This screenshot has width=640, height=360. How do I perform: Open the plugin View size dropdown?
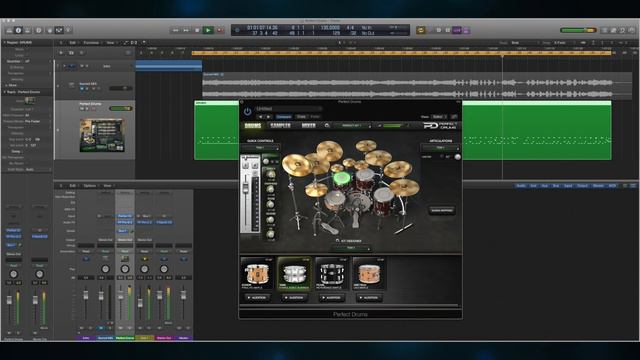point(439,117)
